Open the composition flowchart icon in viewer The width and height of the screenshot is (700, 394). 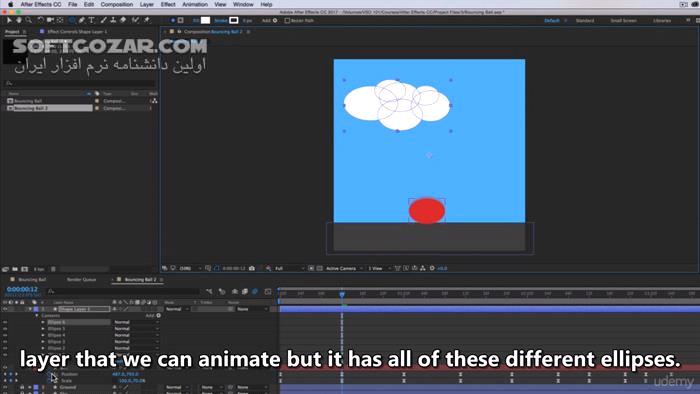point(423,268)
